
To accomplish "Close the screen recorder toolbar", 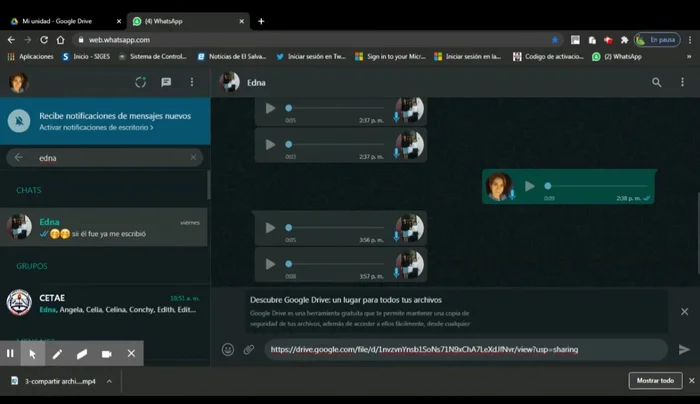I will (x=131, y=354).
